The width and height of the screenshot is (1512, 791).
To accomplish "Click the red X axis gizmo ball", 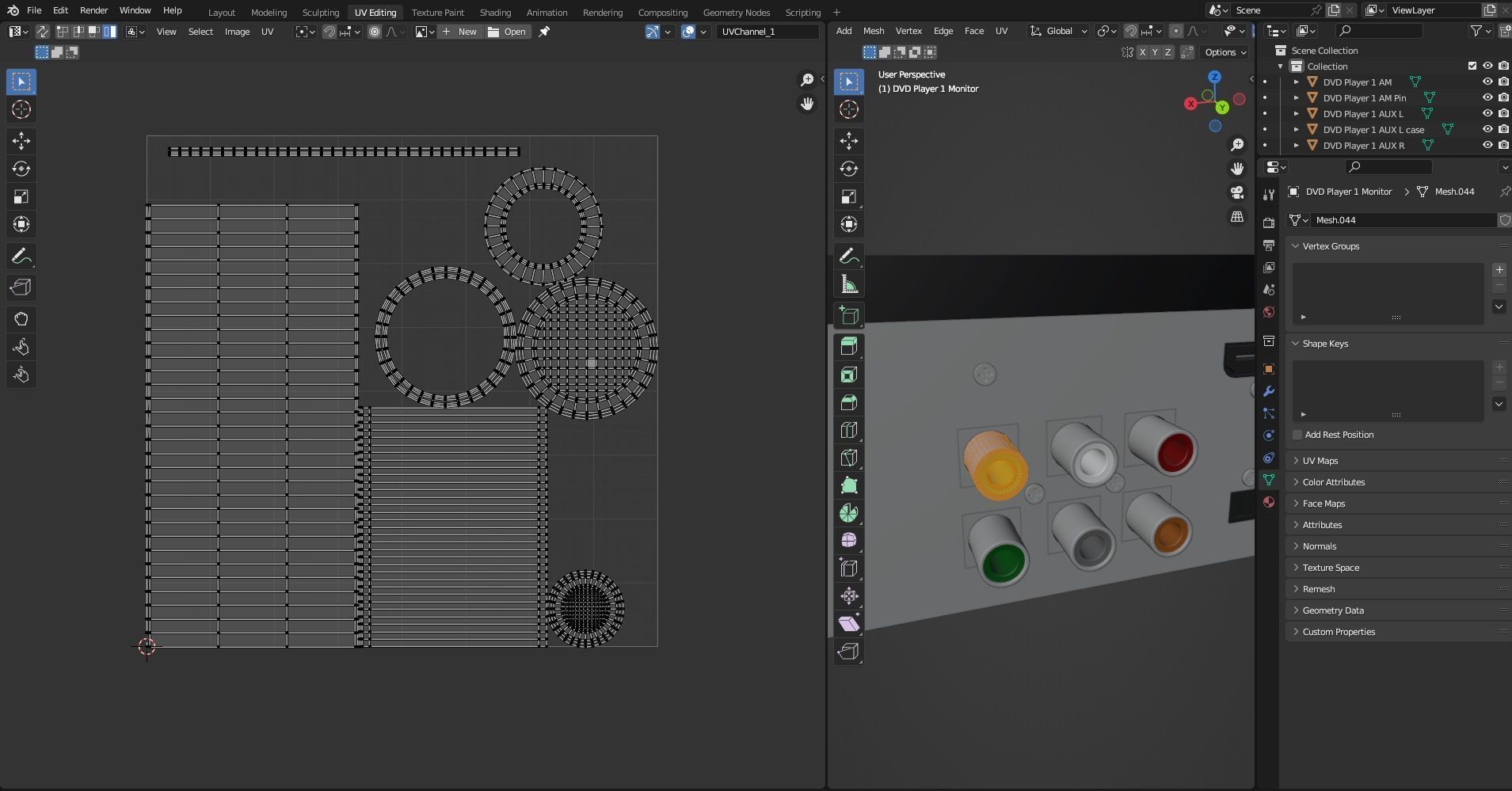I will pyautogui.click(x=1190, y=104).
